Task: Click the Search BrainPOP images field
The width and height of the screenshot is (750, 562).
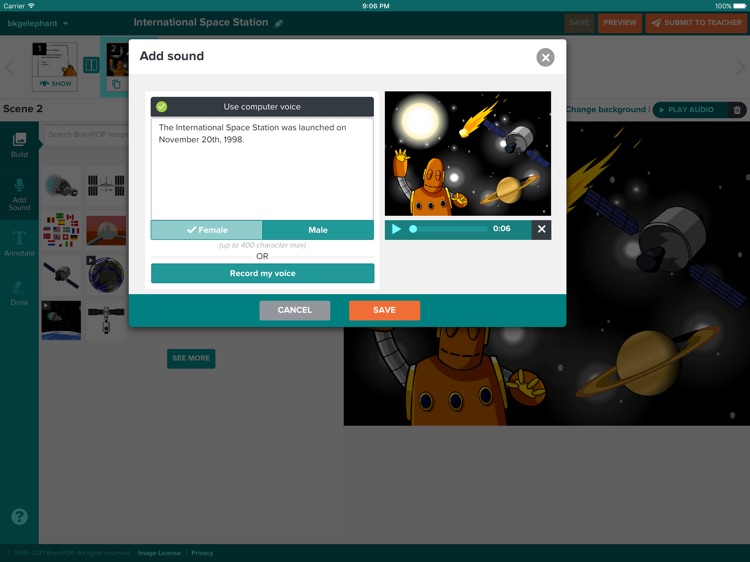Action: click(x=87, y=134)
